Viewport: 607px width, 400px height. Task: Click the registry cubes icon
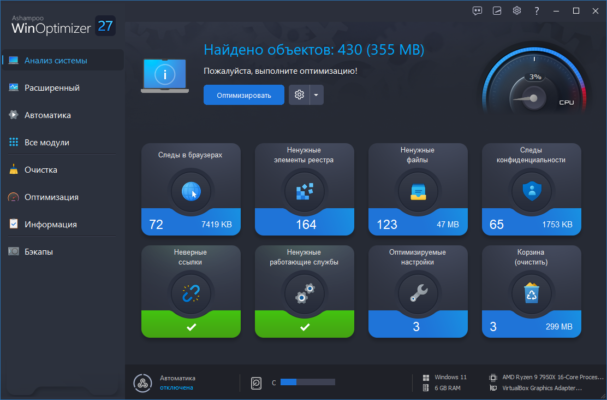click(x=305, y=191)
